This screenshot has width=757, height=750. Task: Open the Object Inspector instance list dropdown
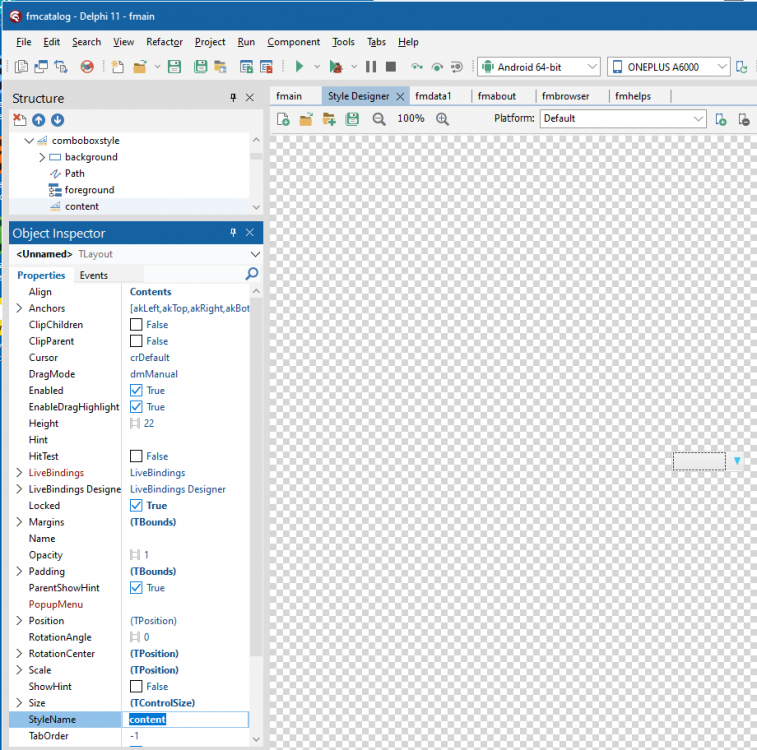click(255, 254)
